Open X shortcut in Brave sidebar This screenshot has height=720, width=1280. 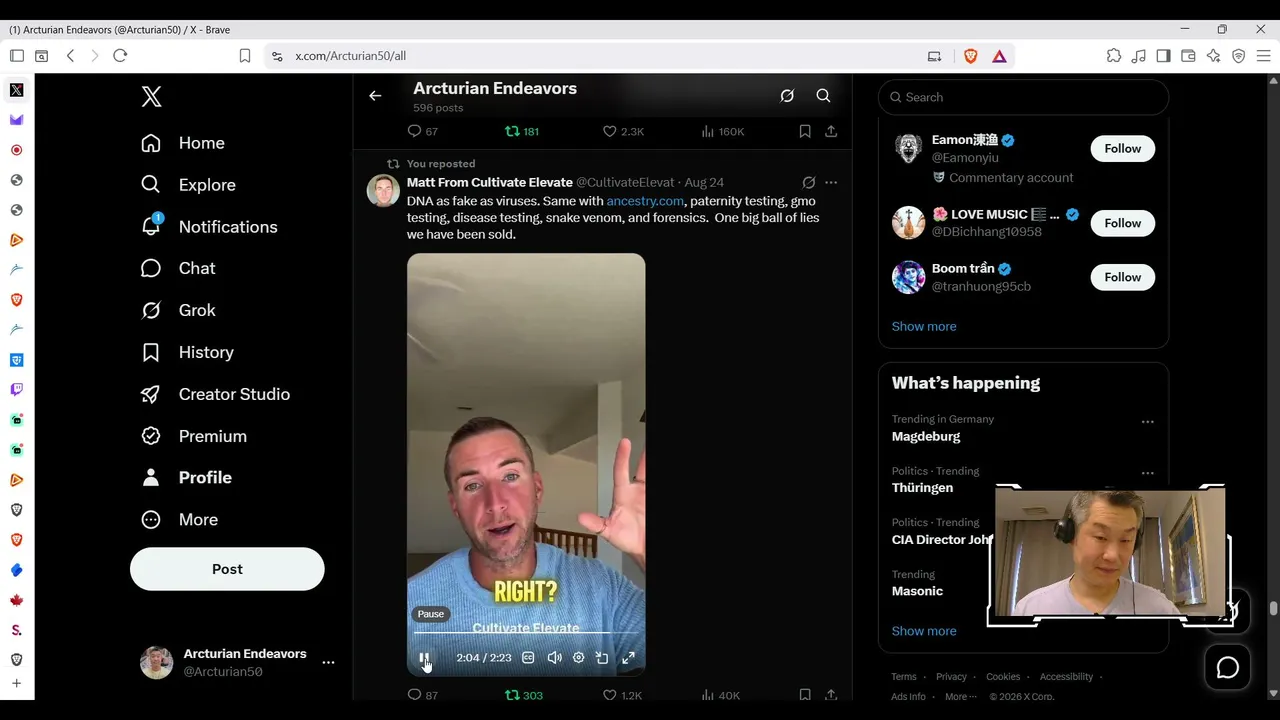17,90
